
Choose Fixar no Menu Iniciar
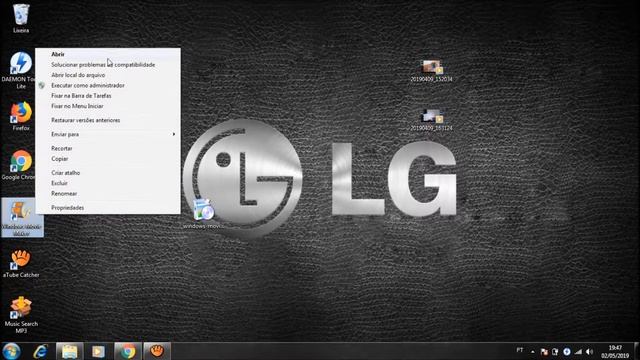(x=108, y=106)
